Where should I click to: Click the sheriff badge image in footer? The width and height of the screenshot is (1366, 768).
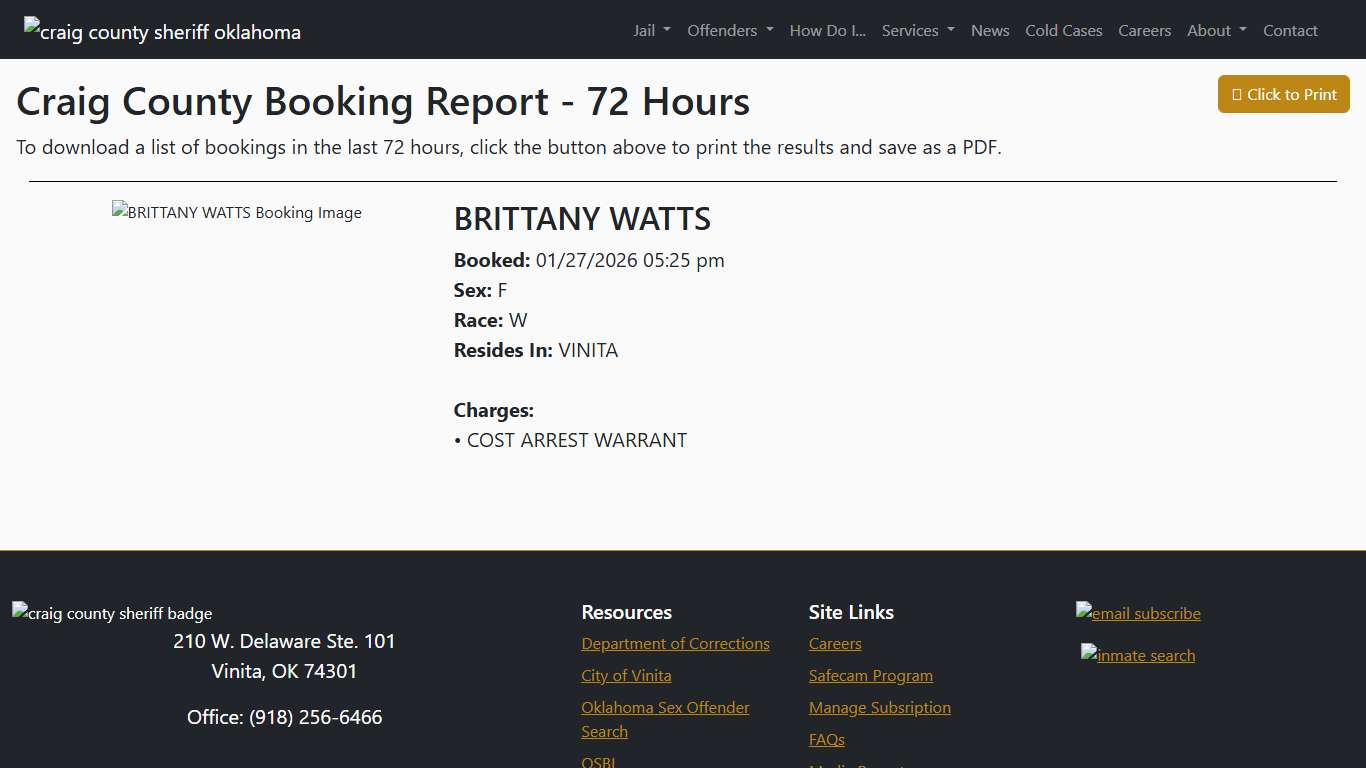click(x=112, y=613)
